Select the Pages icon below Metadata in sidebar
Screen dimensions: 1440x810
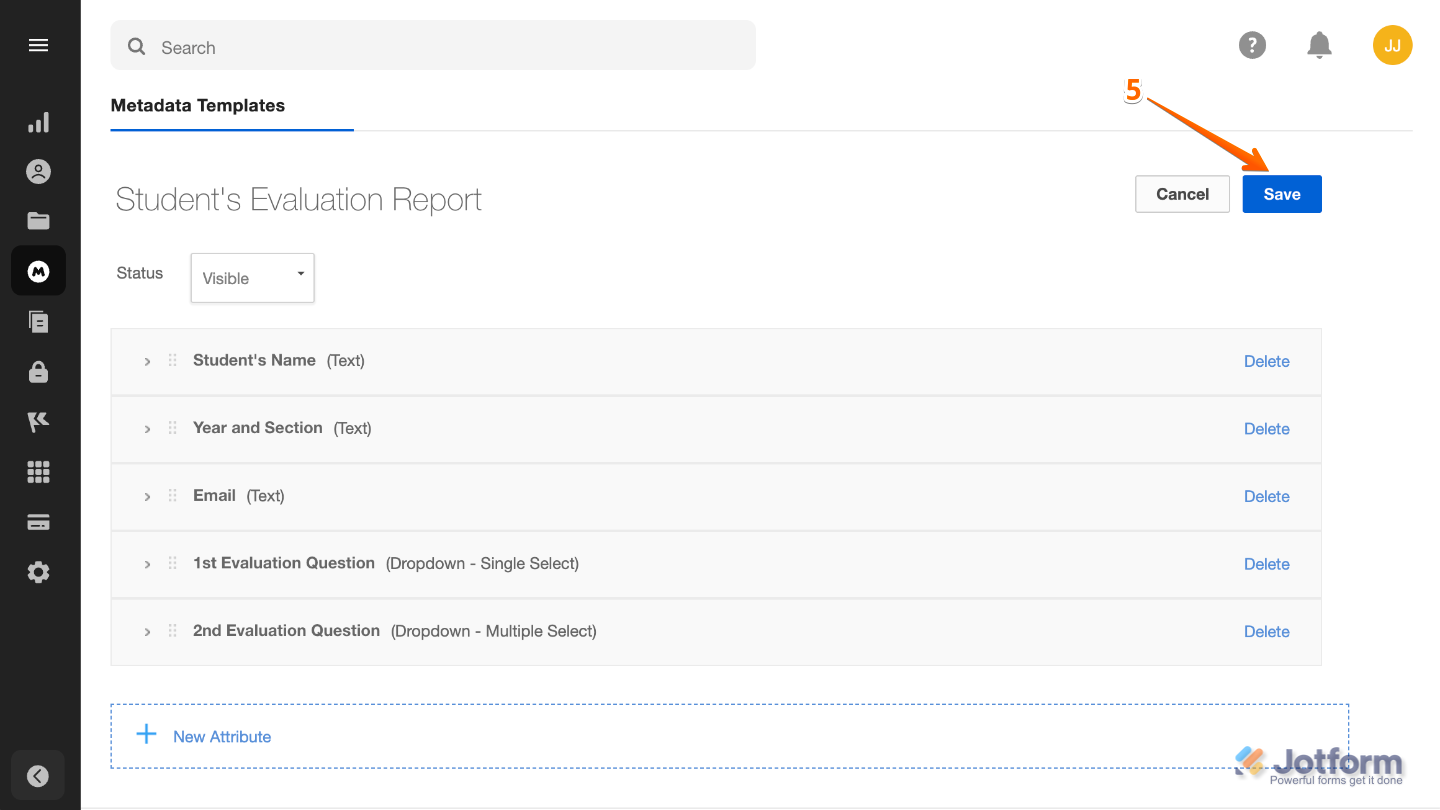(x=38, y=321)
